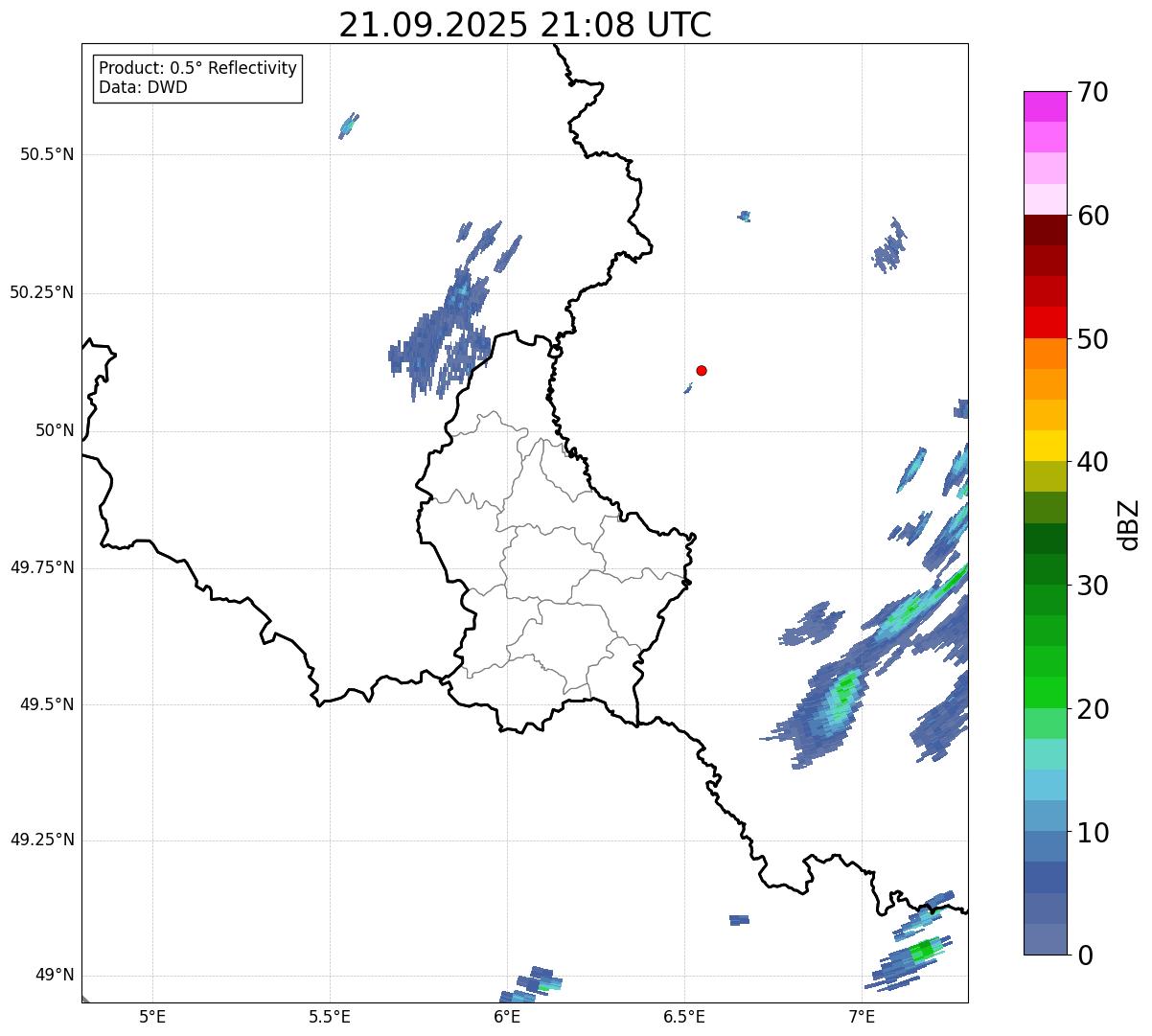
Task: Click the 20 tick on colorbar
Action: pos(1093,709)
